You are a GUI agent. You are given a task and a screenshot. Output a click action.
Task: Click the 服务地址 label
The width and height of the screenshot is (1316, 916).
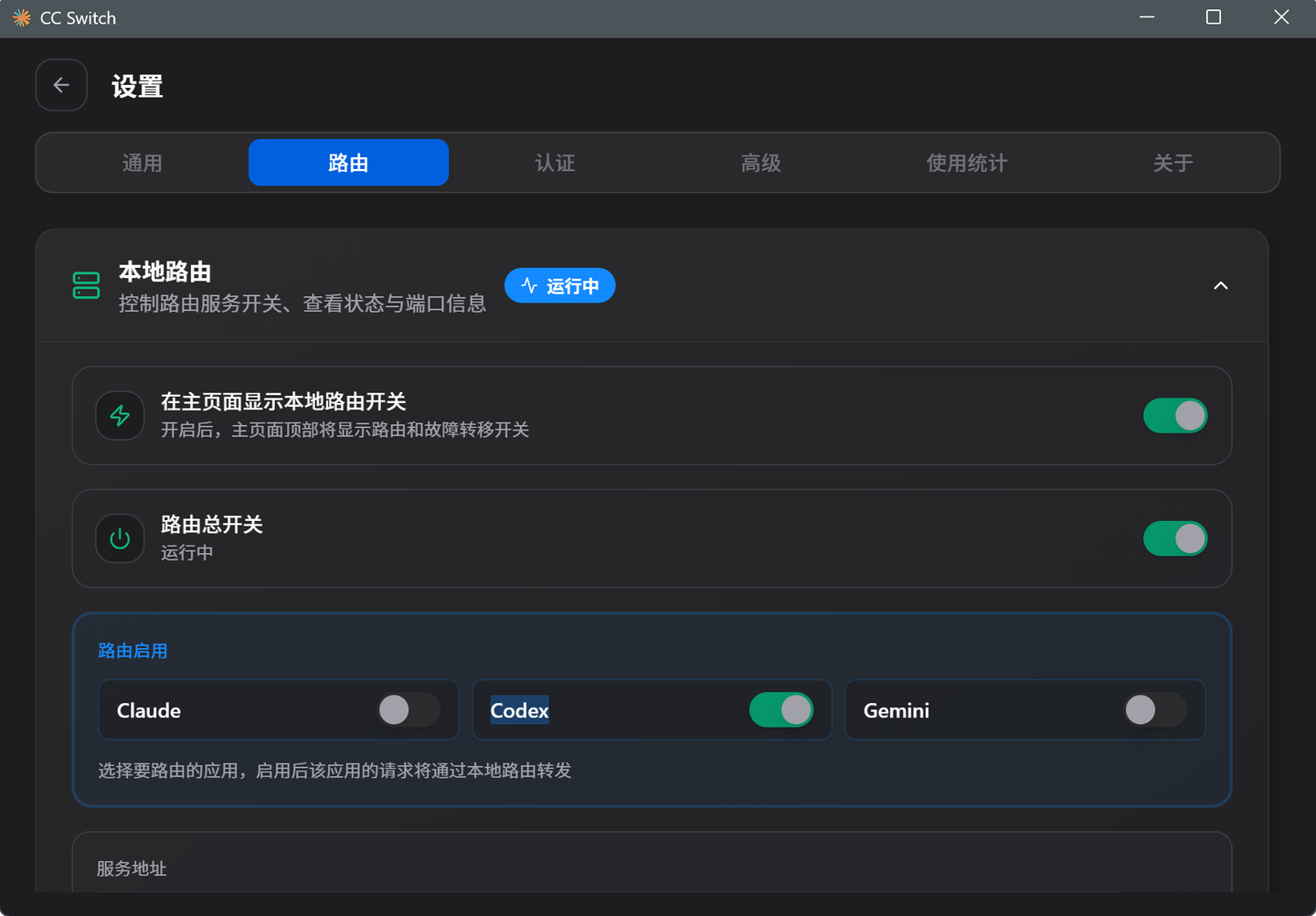pos(132,868)
